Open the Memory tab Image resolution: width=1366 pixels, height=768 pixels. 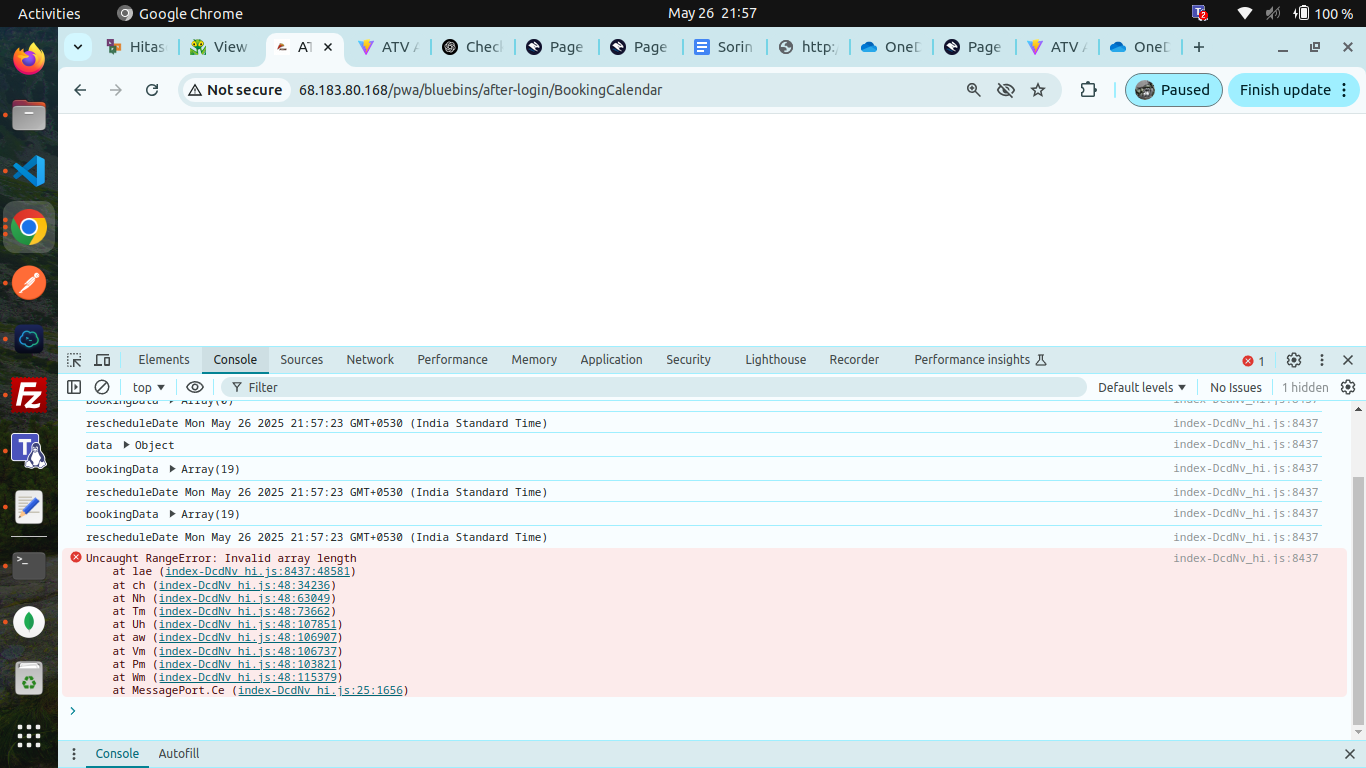coord(534,360)
